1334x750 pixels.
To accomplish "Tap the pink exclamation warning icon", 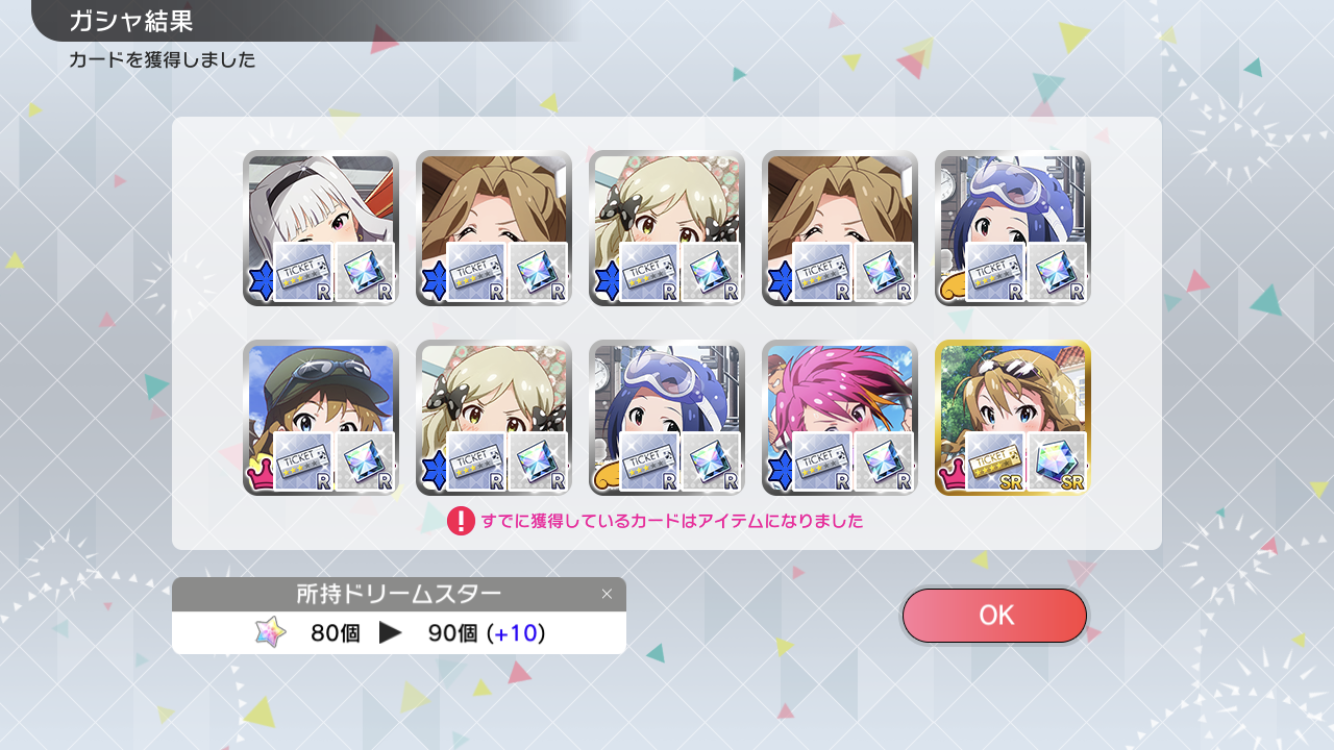I will click(460, 521).
